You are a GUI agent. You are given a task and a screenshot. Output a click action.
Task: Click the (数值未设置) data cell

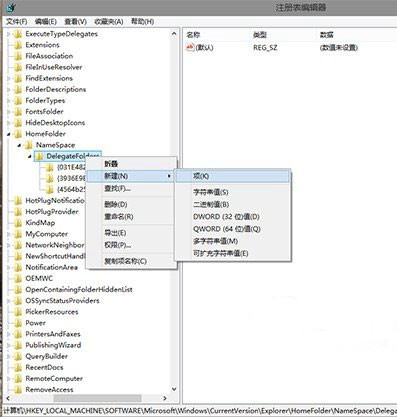pyautogui.click(x=339, y=48)
